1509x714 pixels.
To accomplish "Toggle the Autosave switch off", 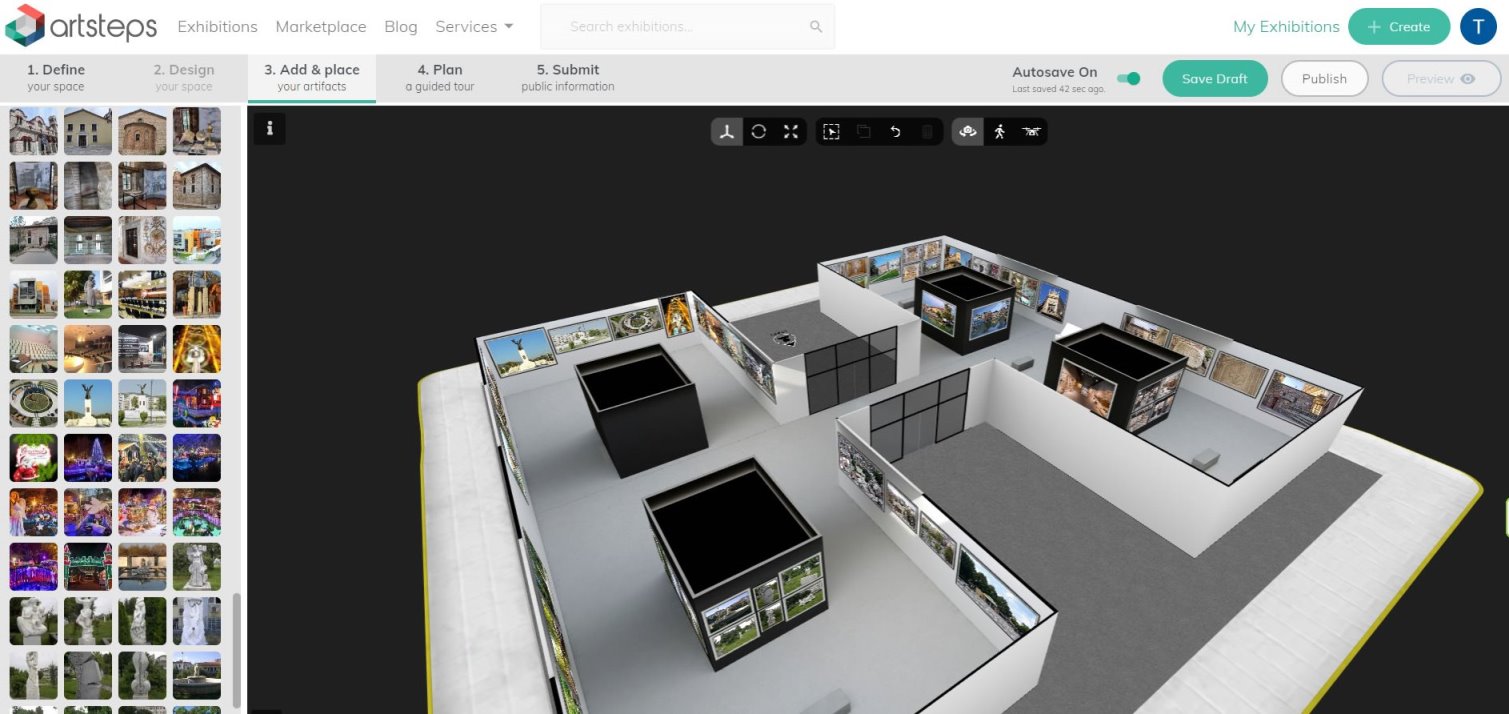I will (1128, 78).
